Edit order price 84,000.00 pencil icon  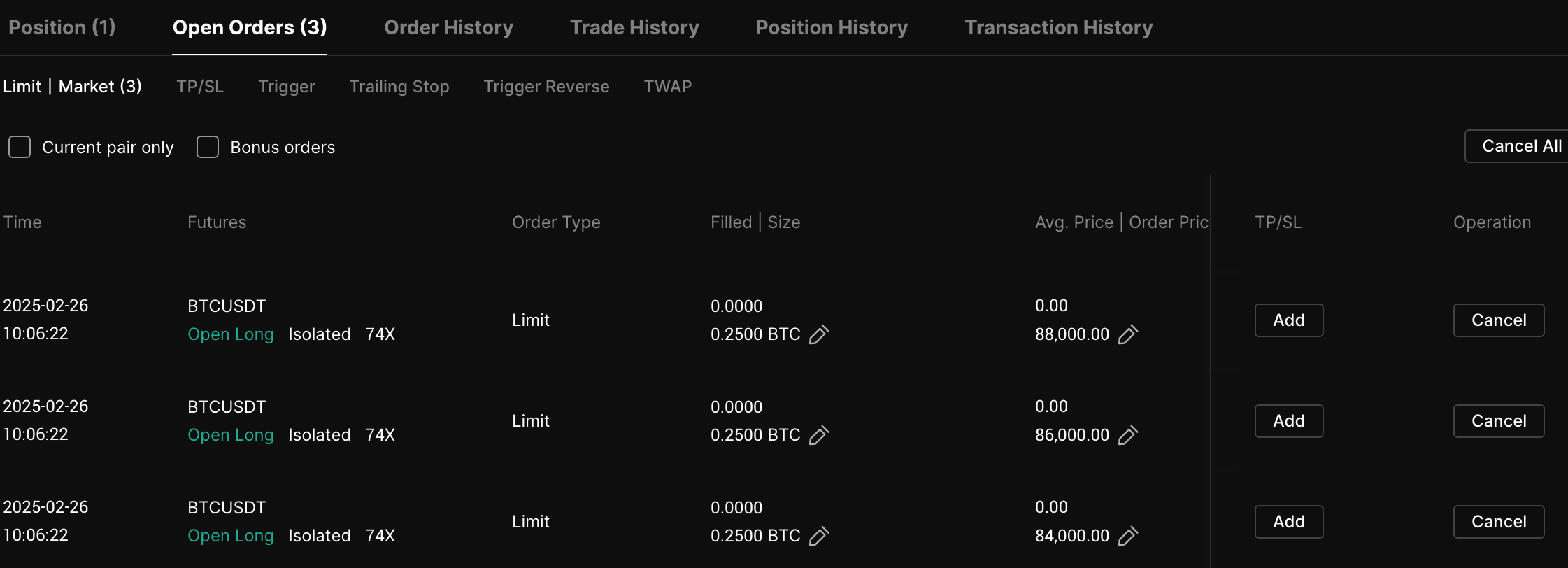point(1128,536)
